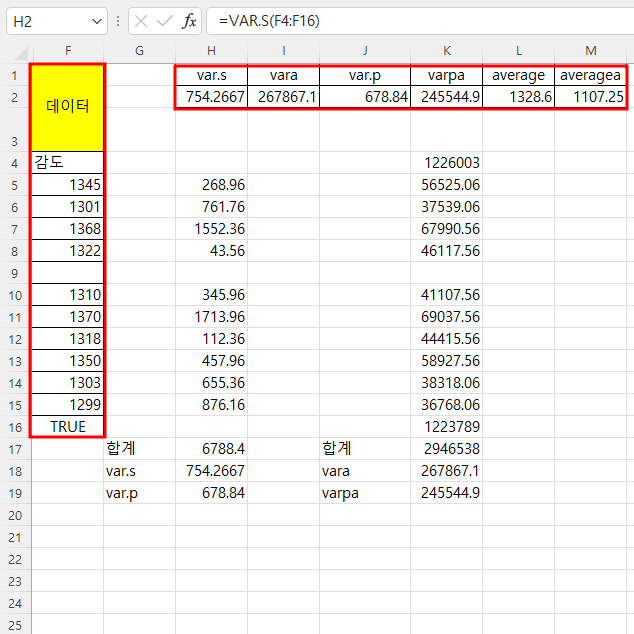This screenshot has width=634, height=634.
Task: Click the cell containing 1350
Action: [x=68, y=361]
